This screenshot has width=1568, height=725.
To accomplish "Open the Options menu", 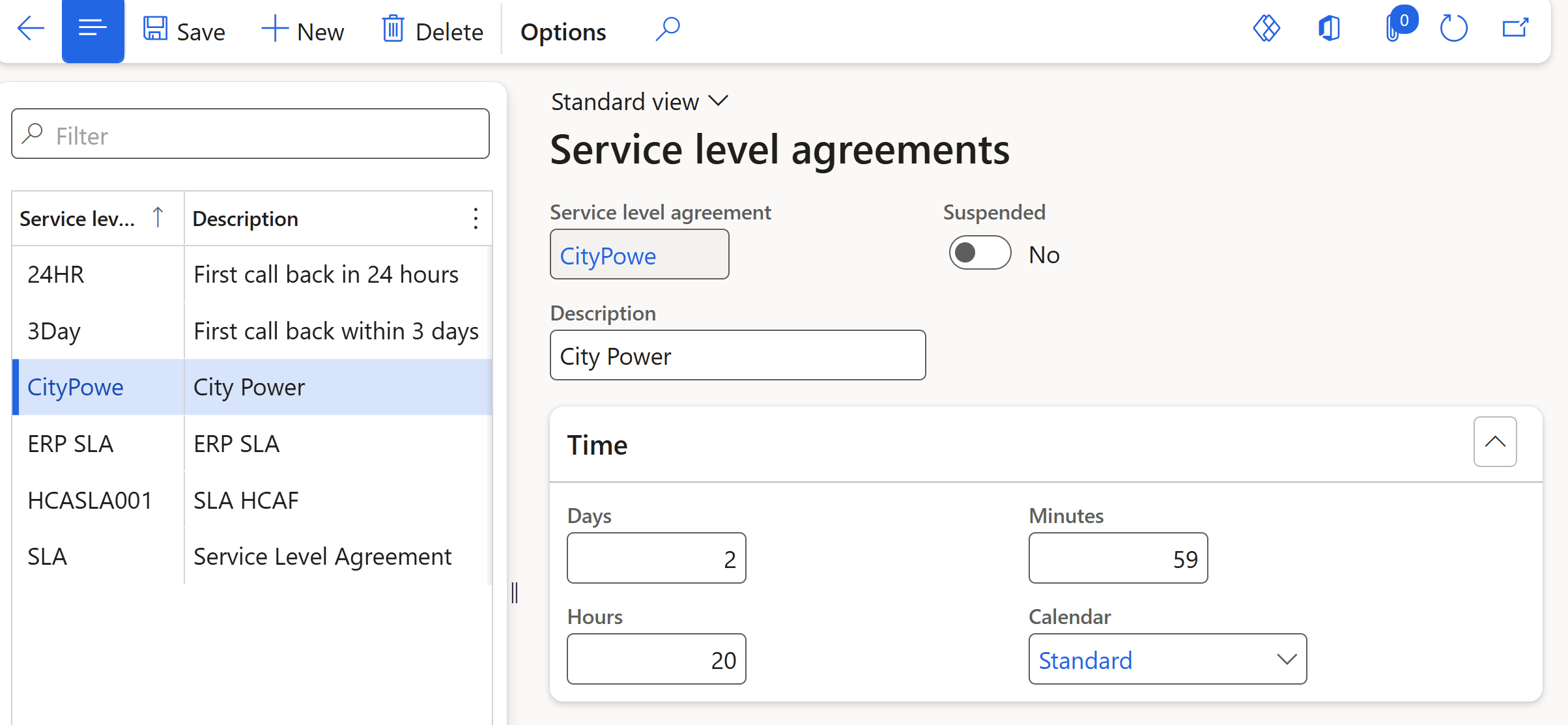I will pos(563,32).
